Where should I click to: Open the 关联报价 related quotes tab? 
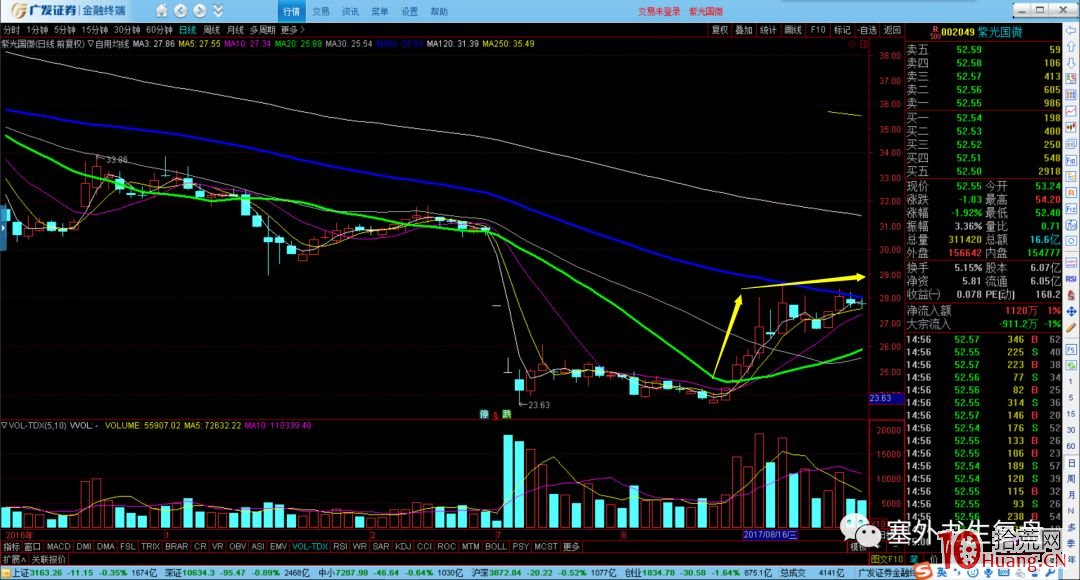[x=49, y=559]
